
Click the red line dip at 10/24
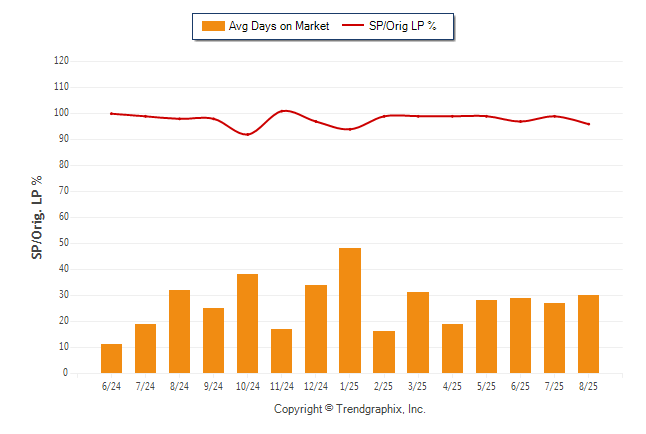click(x=248, y=134)
